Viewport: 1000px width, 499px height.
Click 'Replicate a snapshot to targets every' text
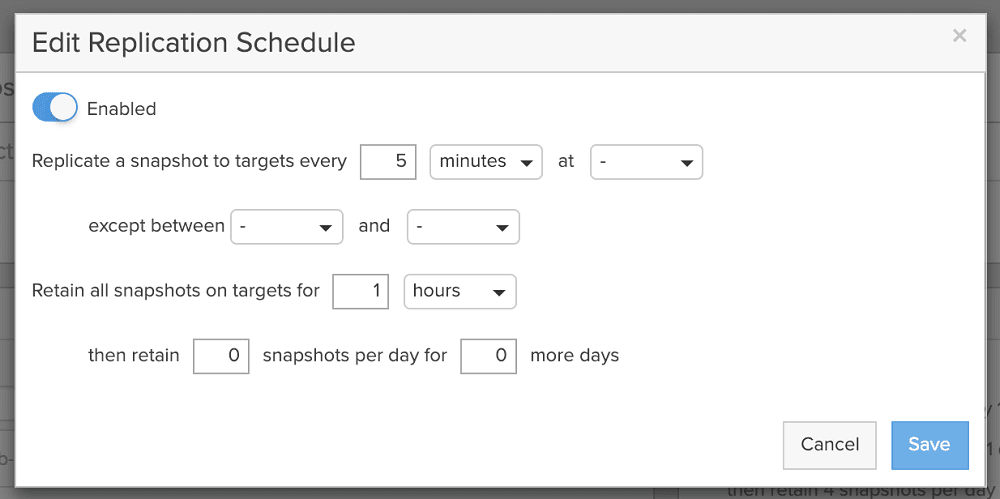point(189,161)
